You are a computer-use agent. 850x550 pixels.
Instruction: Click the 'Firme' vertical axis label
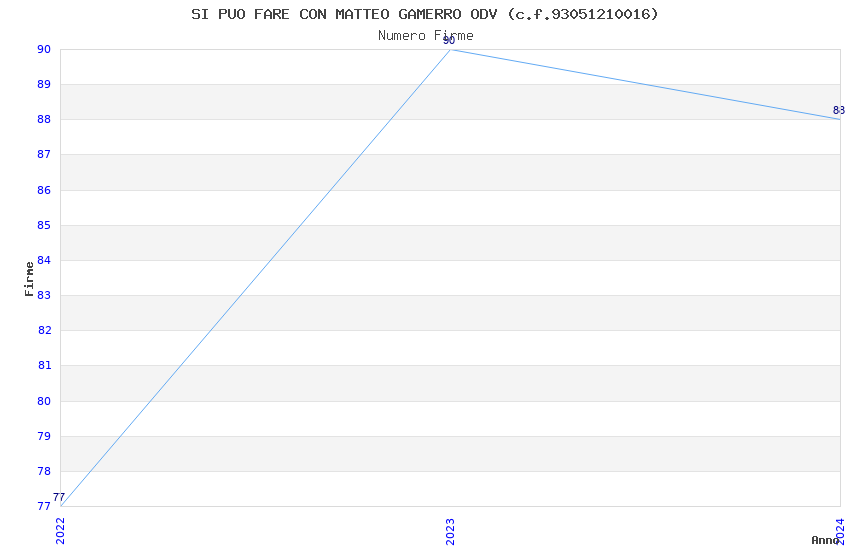29,279
